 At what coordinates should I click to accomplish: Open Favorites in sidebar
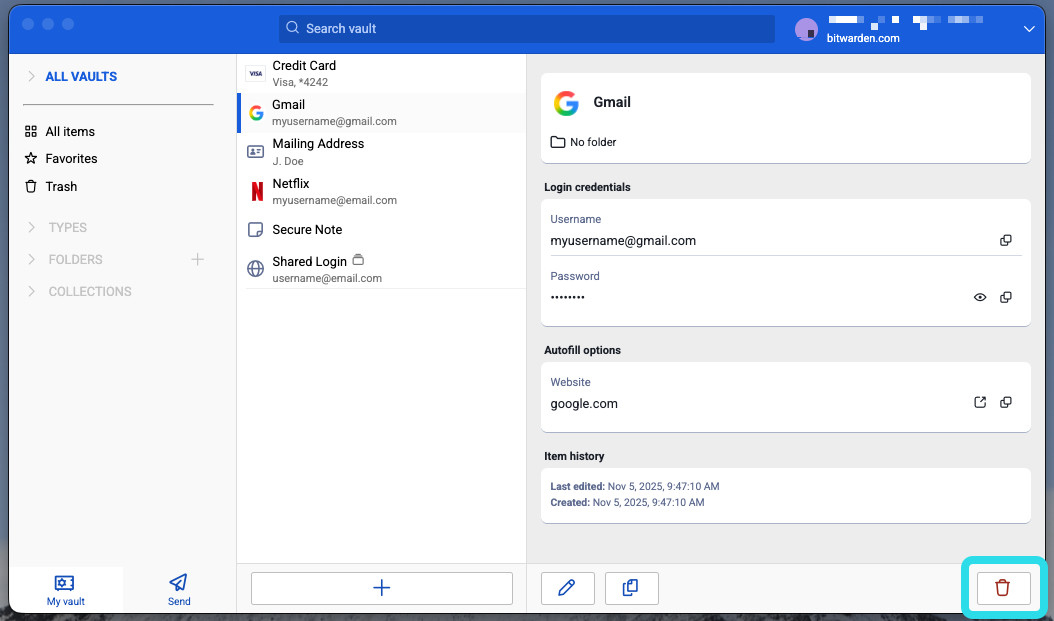coord(71,159)
